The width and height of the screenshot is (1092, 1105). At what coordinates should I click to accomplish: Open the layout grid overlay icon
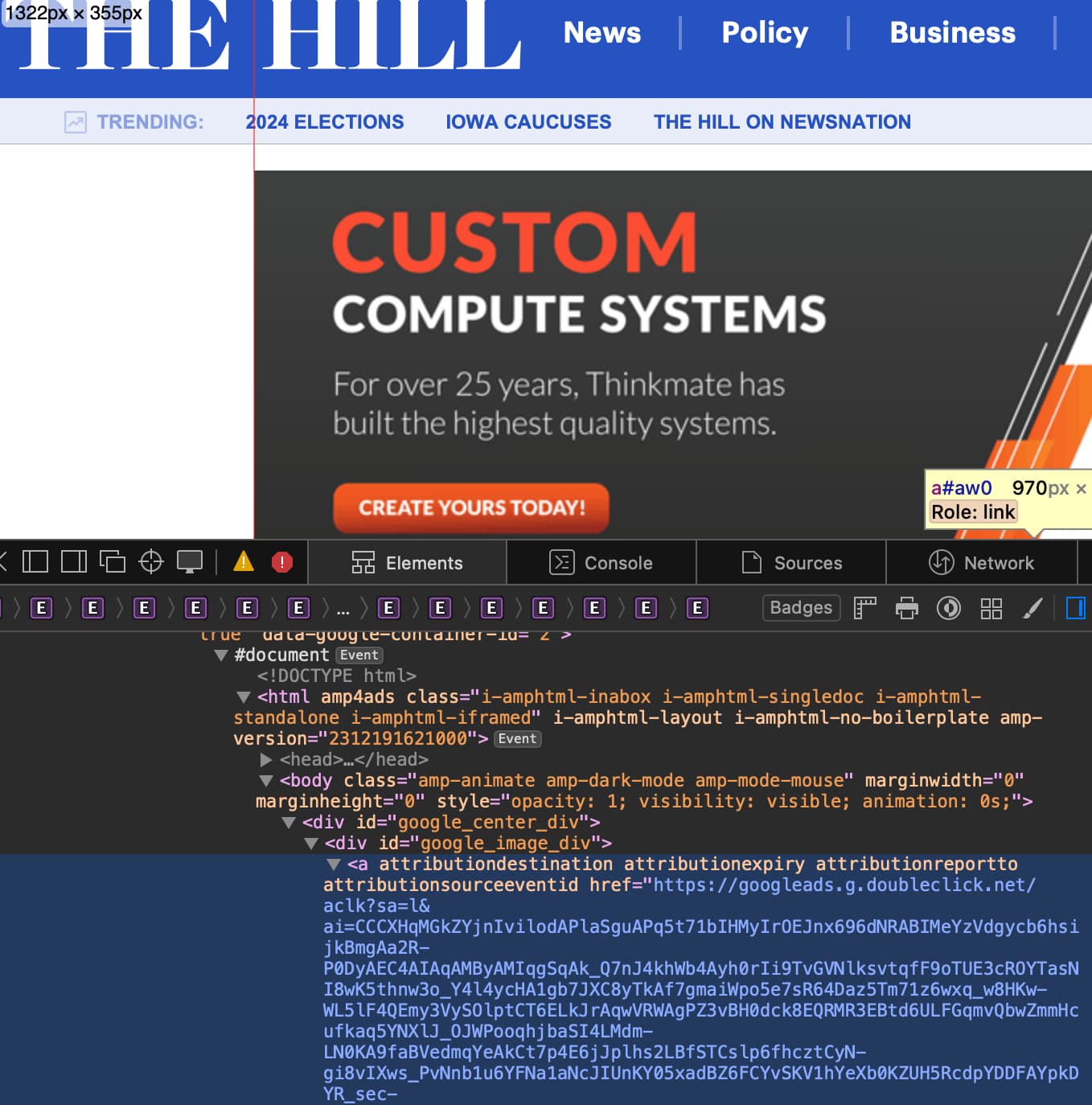(991, 608)
